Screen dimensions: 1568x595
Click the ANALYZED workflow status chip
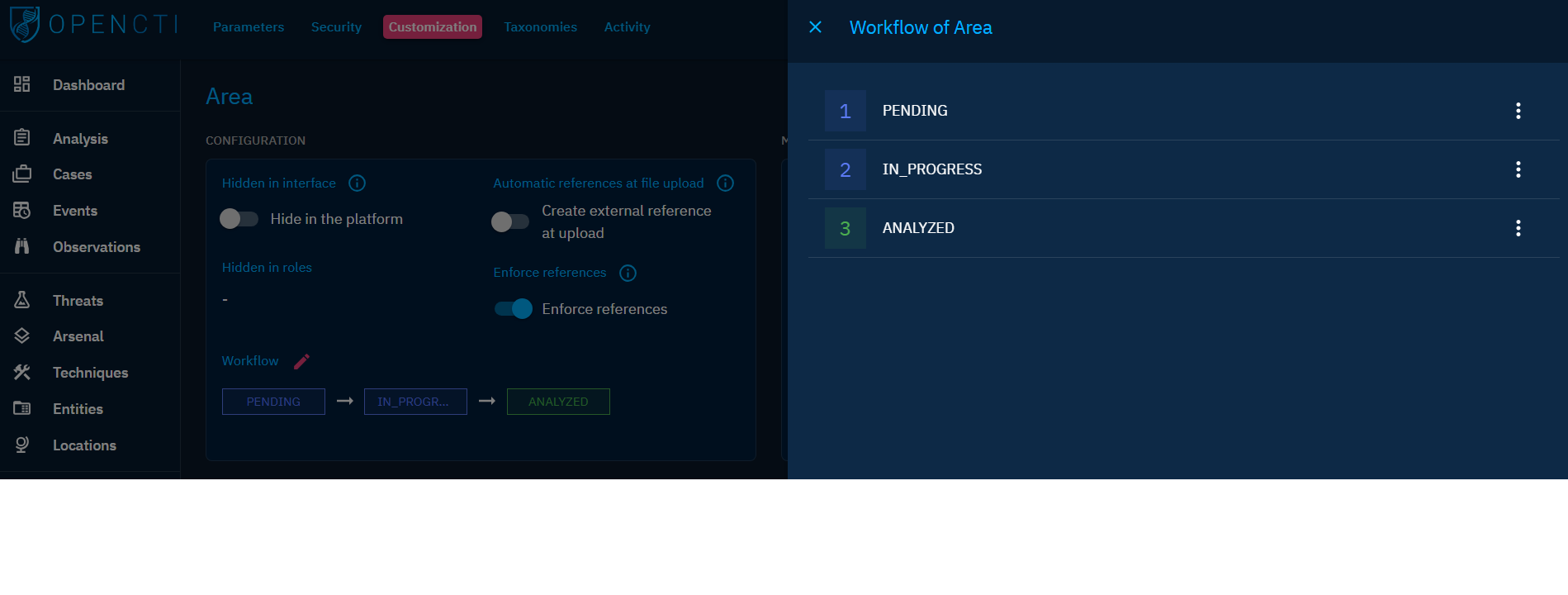point(558,402)
